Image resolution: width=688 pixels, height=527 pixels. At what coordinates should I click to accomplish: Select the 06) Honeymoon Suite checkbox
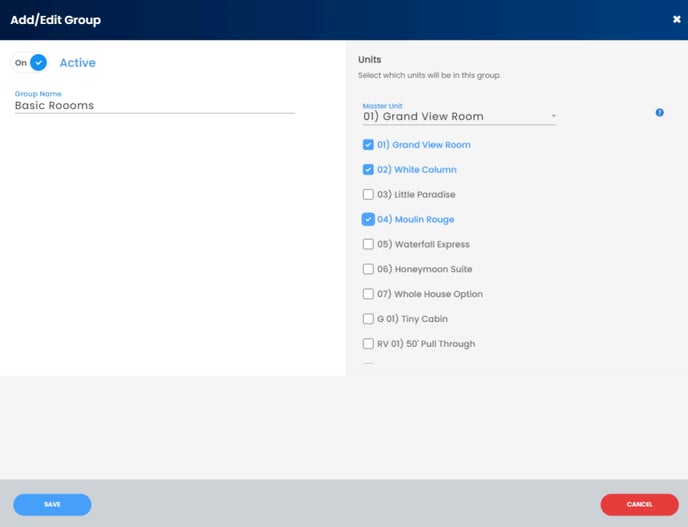tap(368, 270)
